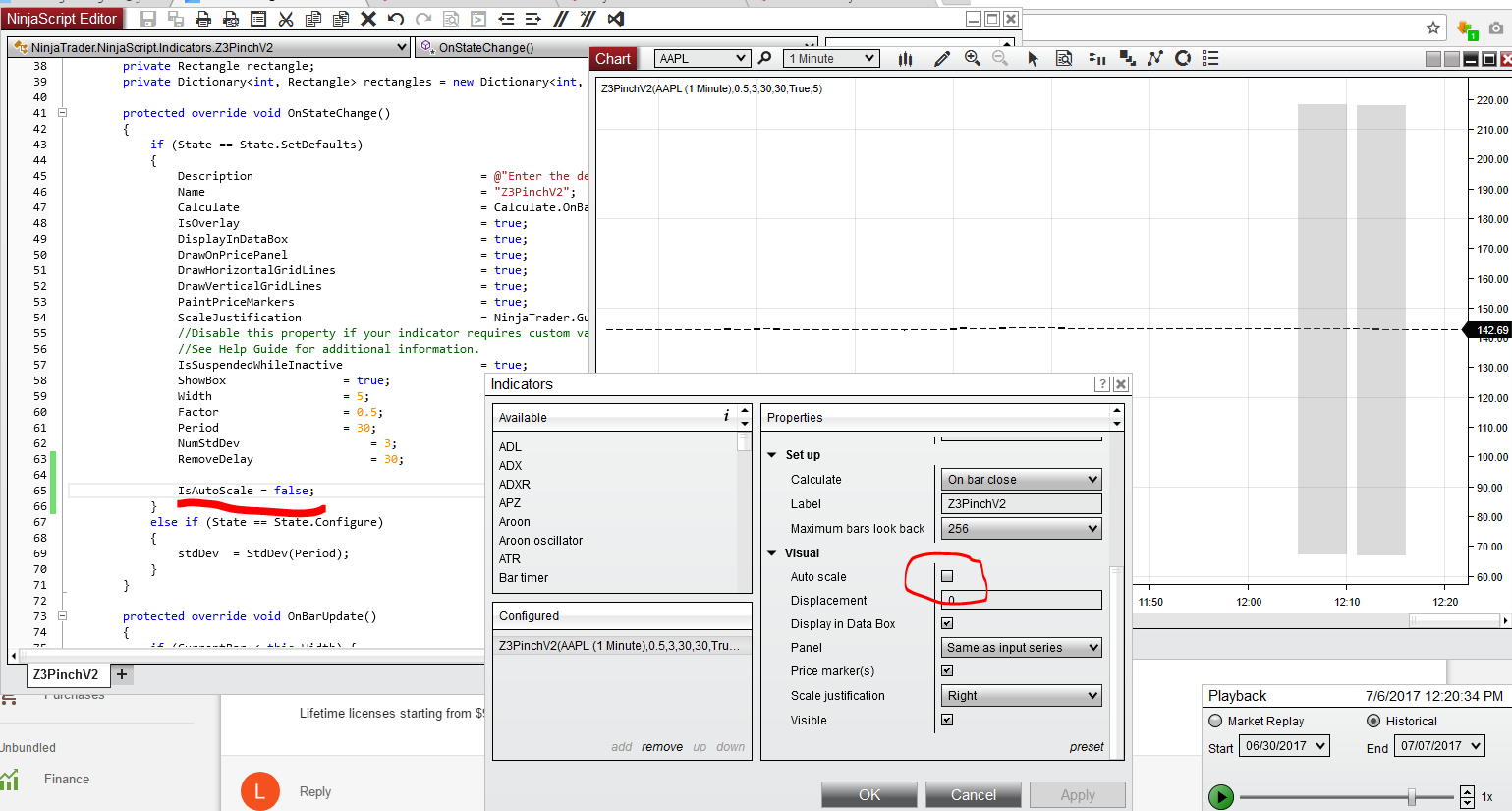Image resolution: width=1512 pixels, height=811 pixels.
Task: Switch to the Z3PinchV2 editor tab
Action: (65, 674)
